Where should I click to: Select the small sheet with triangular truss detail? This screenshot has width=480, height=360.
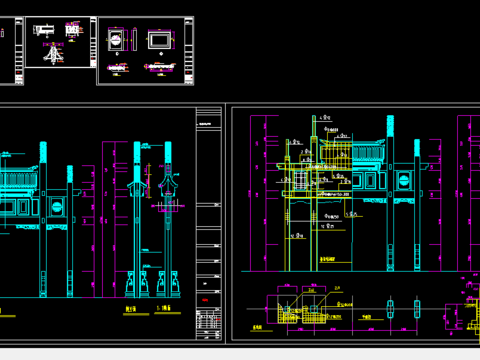[x=61, y=42]
